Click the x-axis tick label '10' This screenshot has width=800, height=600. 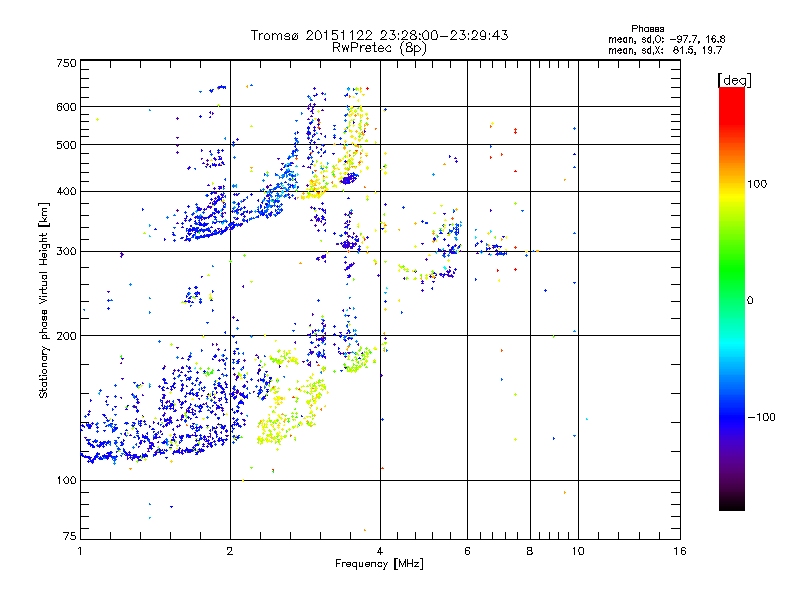click(578, 551)
